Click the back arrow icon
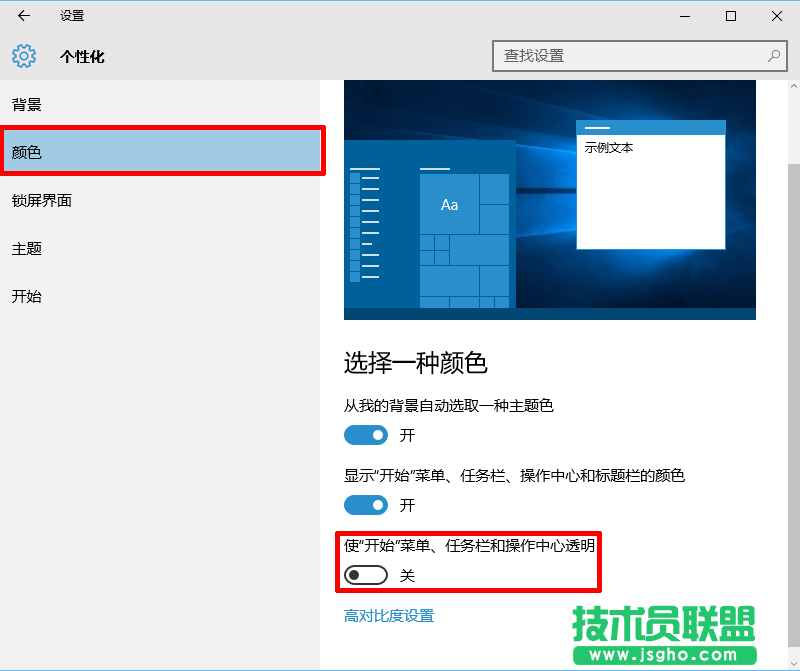The width and height of the screenshot is (800, 671). pyautogui.click(x=23, y=16)
